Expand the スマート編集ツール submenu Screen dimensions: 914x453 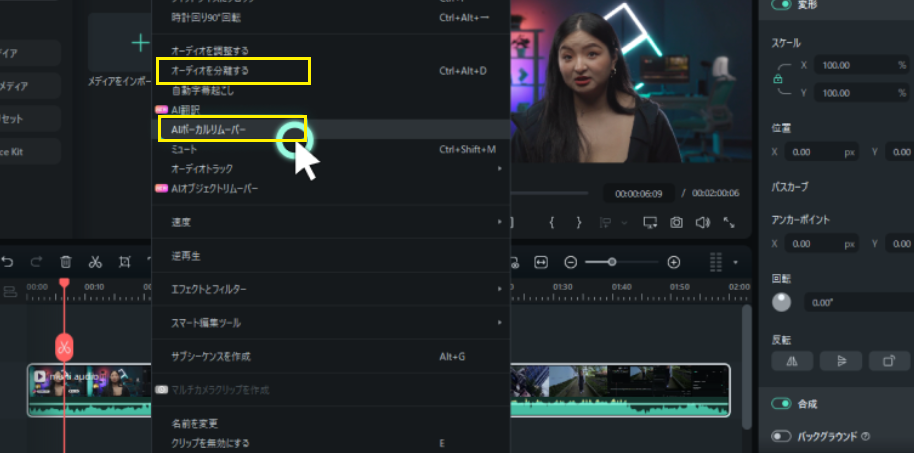coord(330,323)
